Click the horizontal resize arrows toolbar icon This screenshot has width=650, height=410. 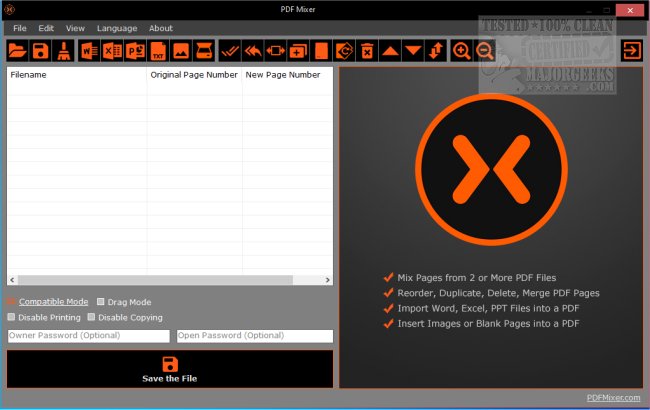[276, 51]
